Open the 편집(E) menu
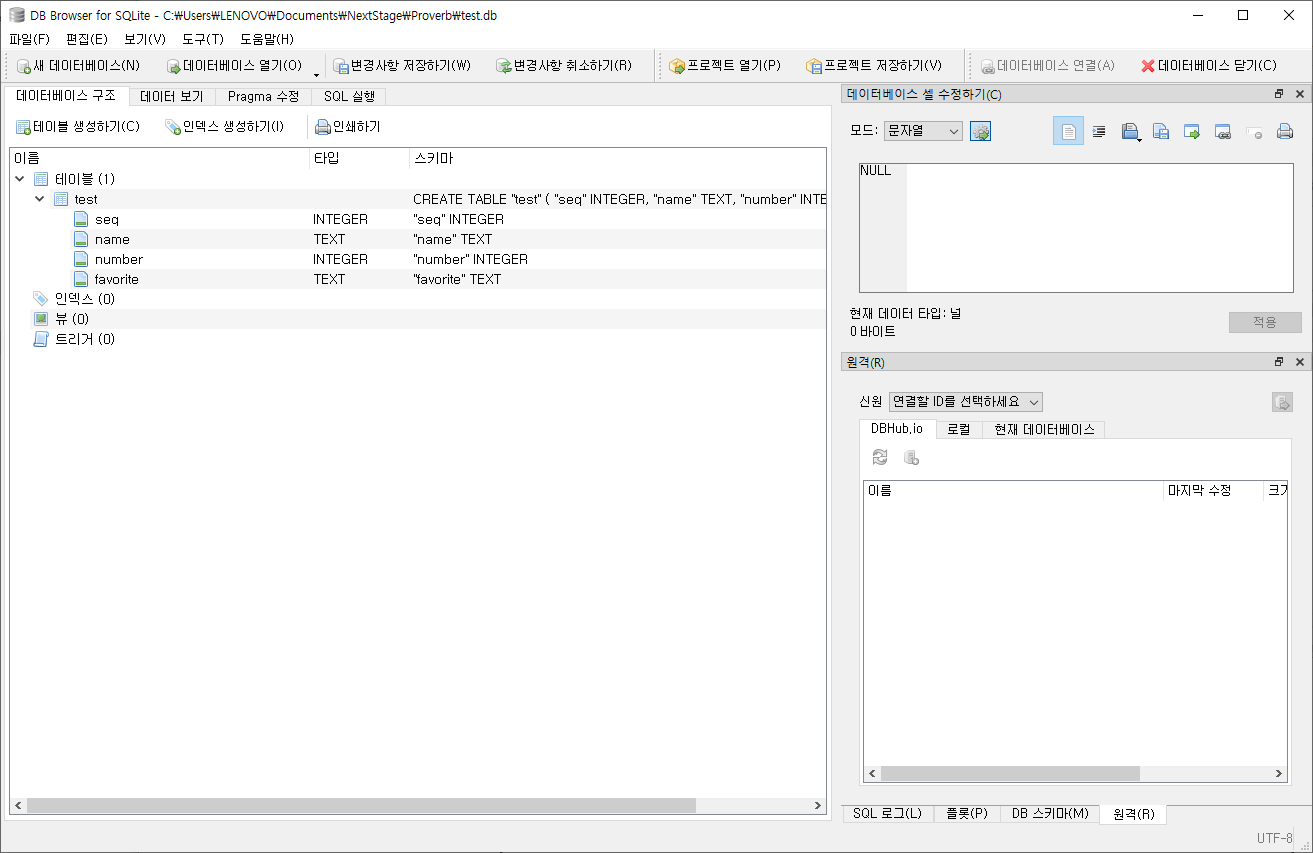The width and height of the screenshot is (1313, 853). (x=87, y=39)
